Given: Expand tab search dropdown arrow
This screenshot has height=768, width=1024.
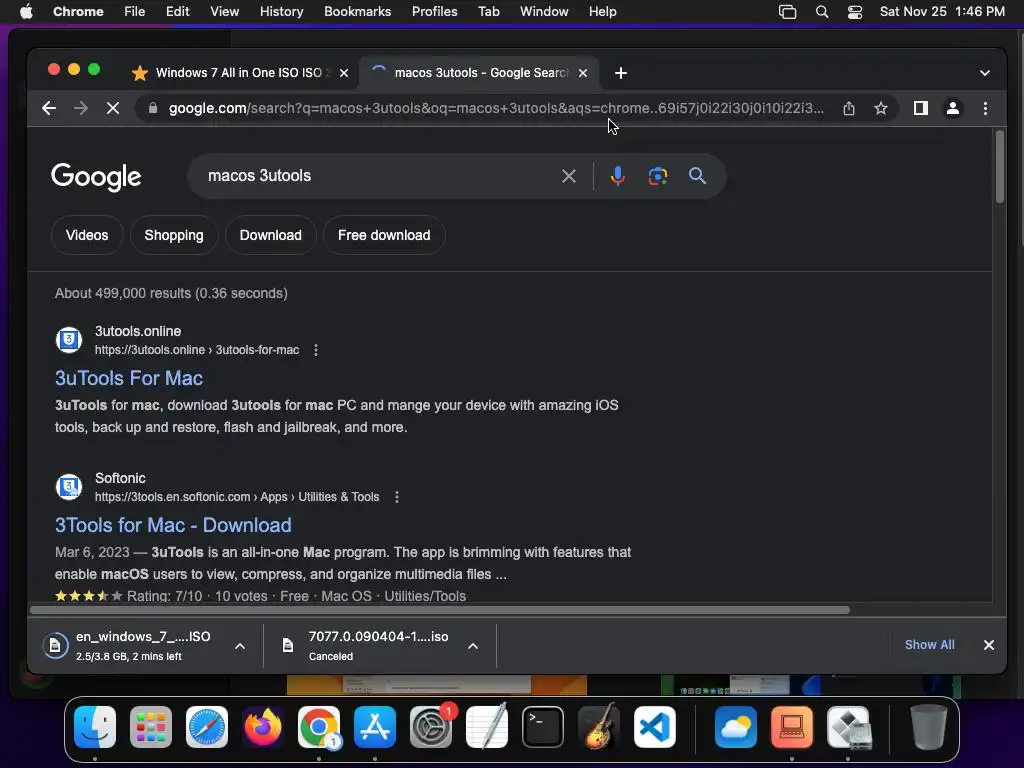Looking at the screenshot, I should 985,73.
